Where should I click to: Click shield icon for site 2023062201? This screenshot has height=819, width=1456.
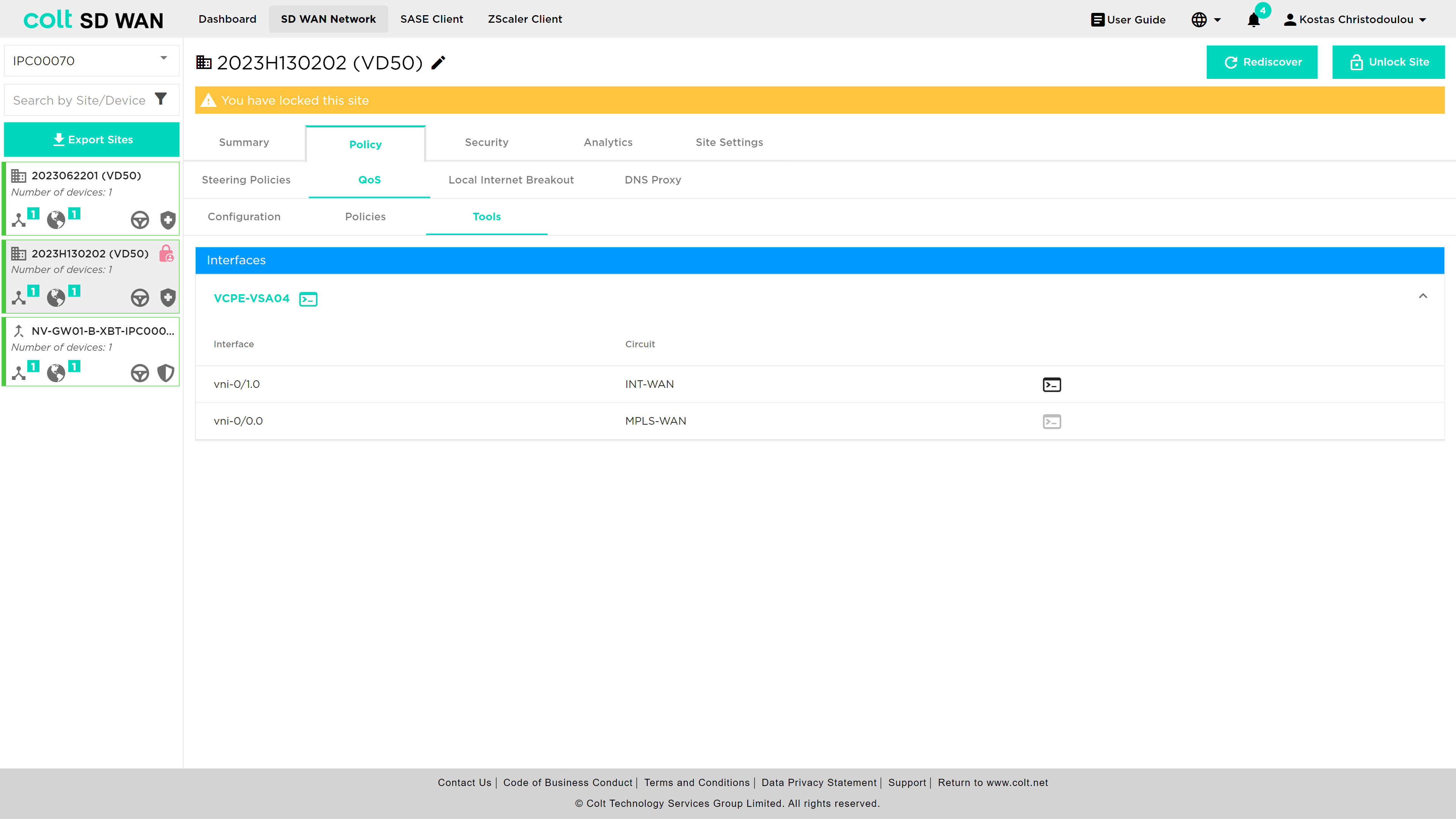168,220
